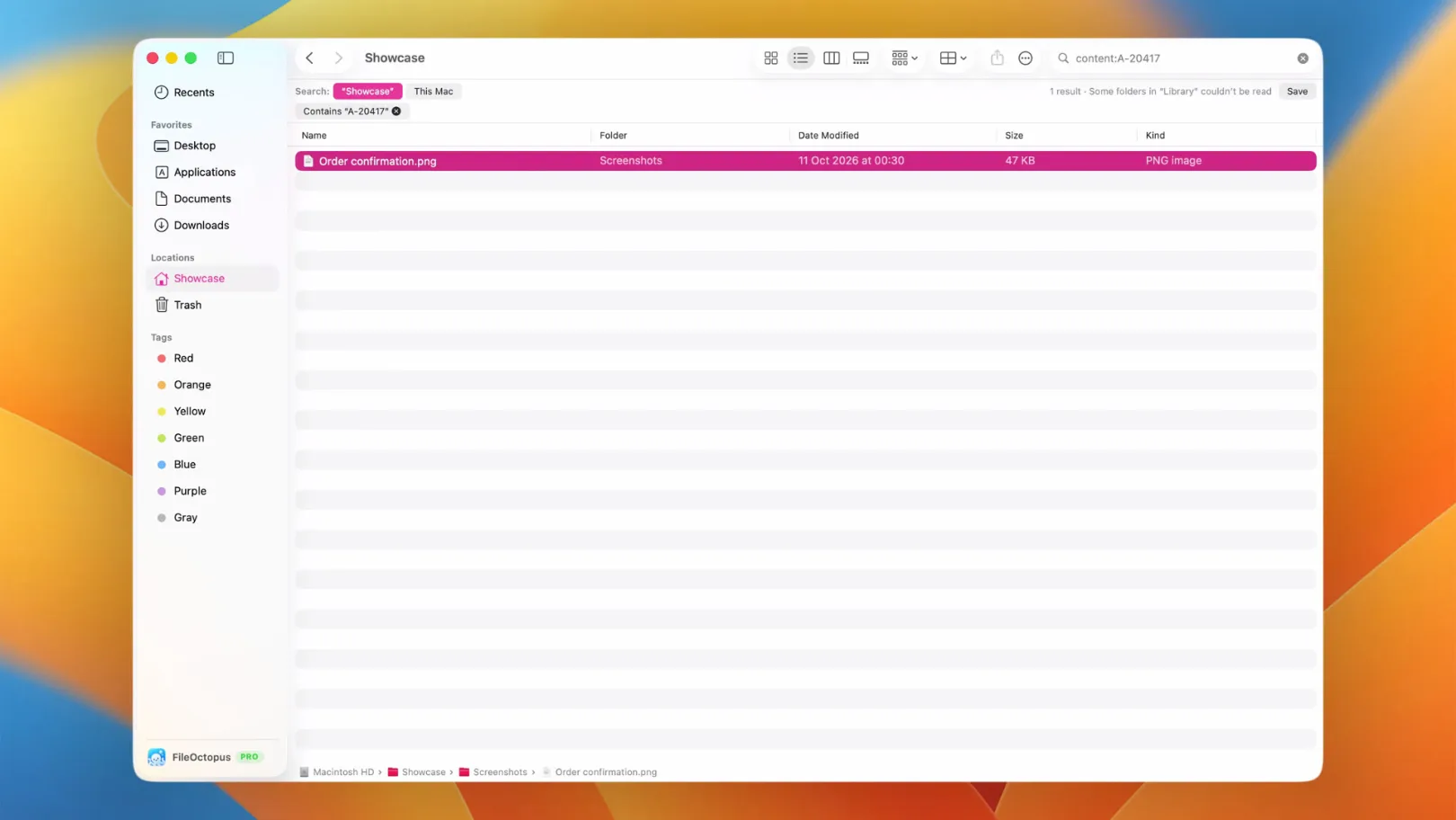This screenshot has height=820, width=1456.
Task: Filter by the Orange tag
Action: pyautogui.click(x=212, y=385)
